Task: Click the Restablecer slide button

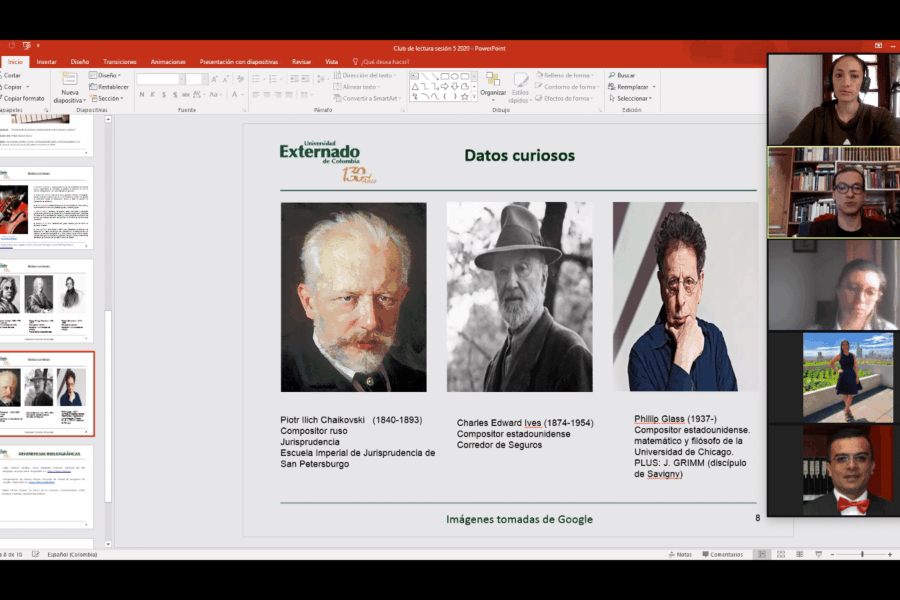Action: tap(110, 87)
